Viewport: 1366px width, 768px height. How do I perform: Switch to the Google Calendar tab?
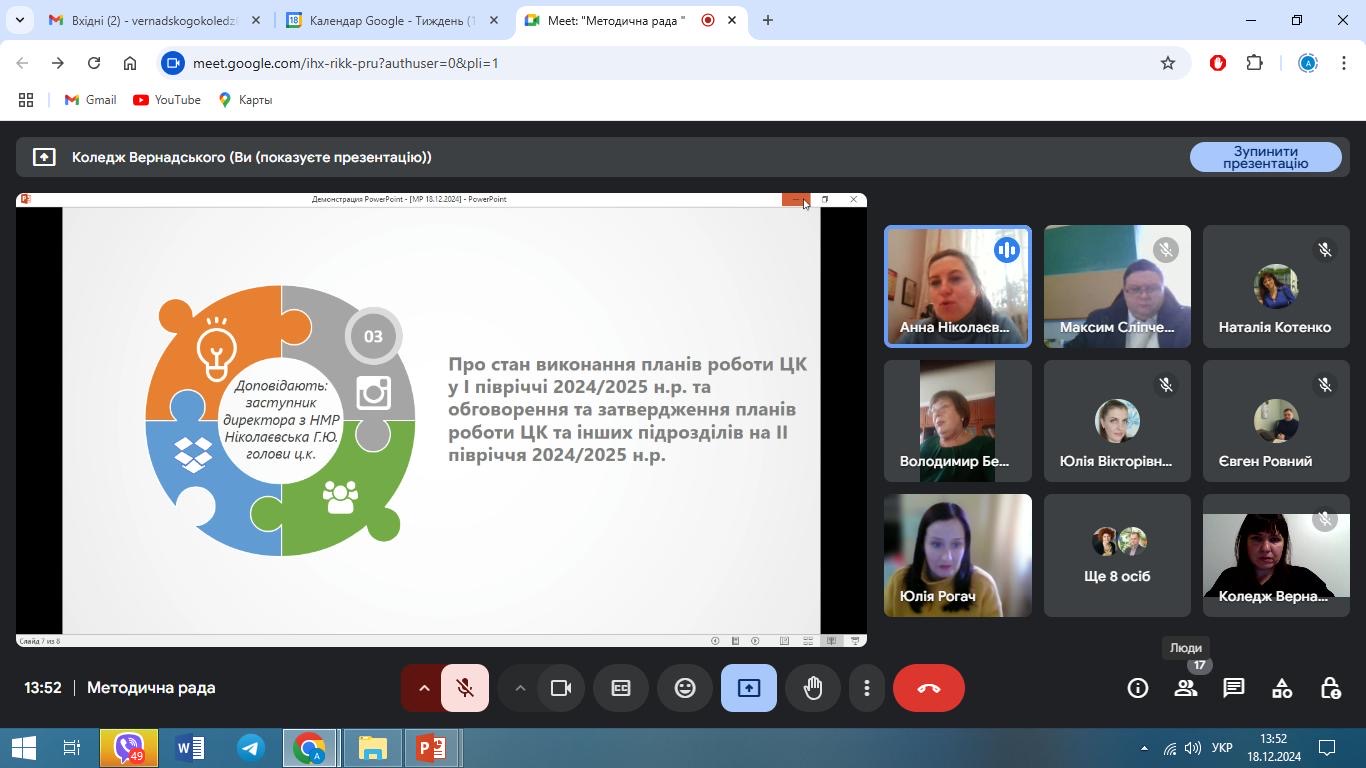tap(390, 20)
